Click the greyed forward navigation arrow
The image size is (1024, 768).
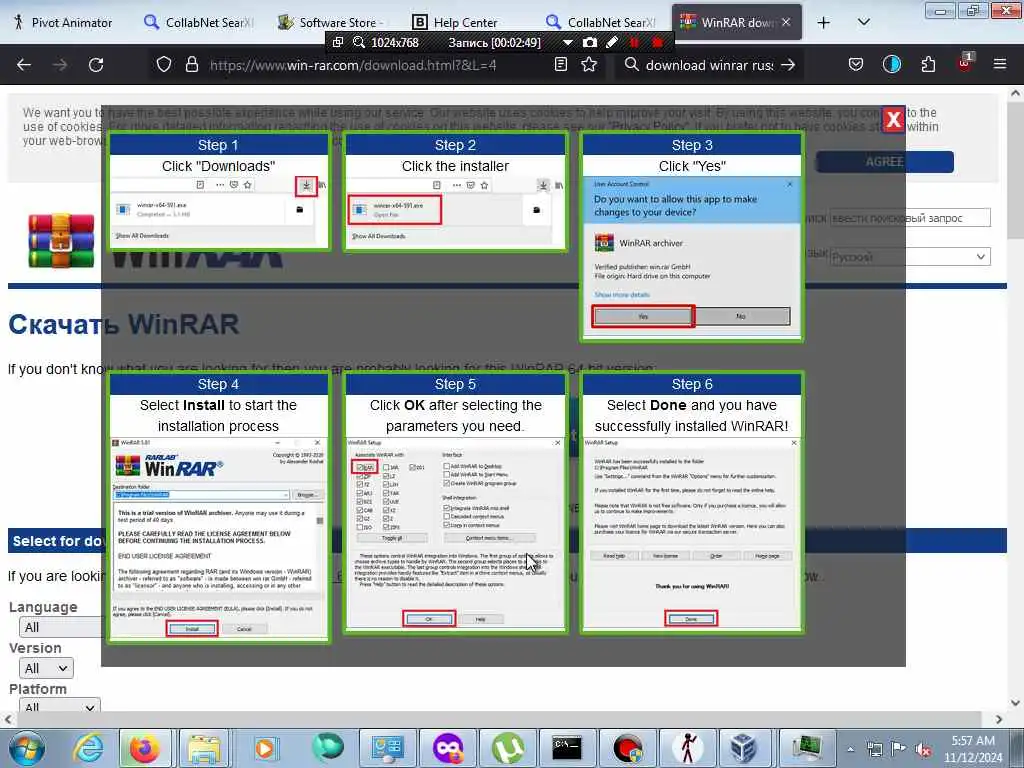[x=59, y=65]
